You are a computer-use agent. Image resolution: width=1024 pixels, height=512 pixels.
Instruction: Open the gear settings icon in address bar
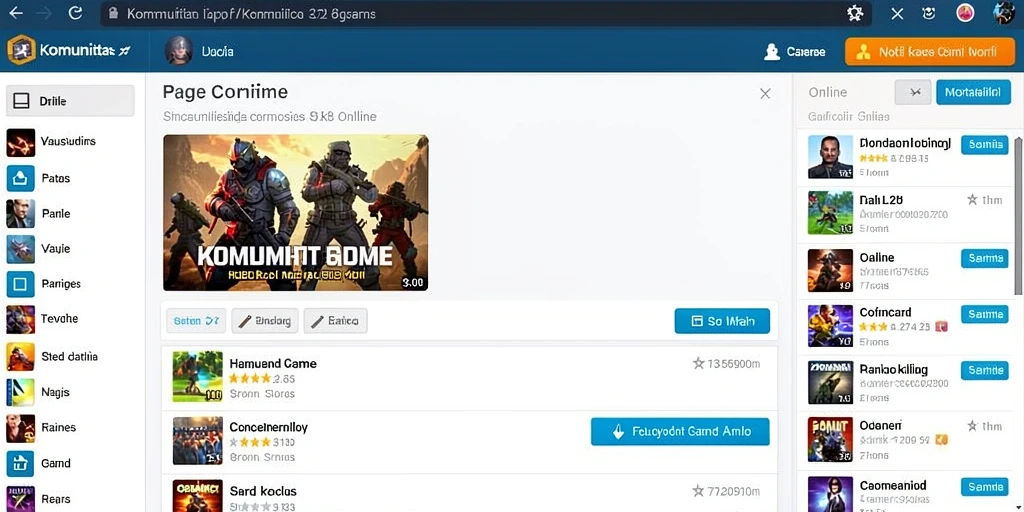click(x=855, y=14)
